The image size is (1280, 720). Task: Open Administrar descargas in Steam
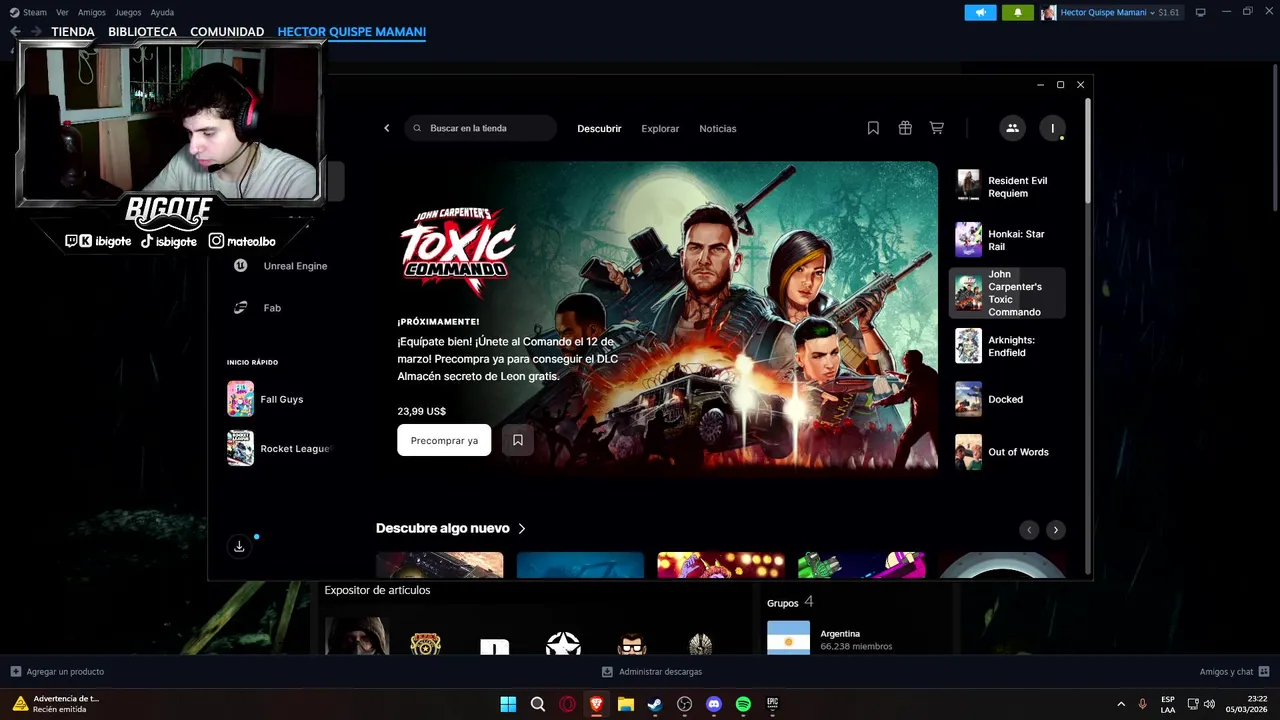(652, 672)
